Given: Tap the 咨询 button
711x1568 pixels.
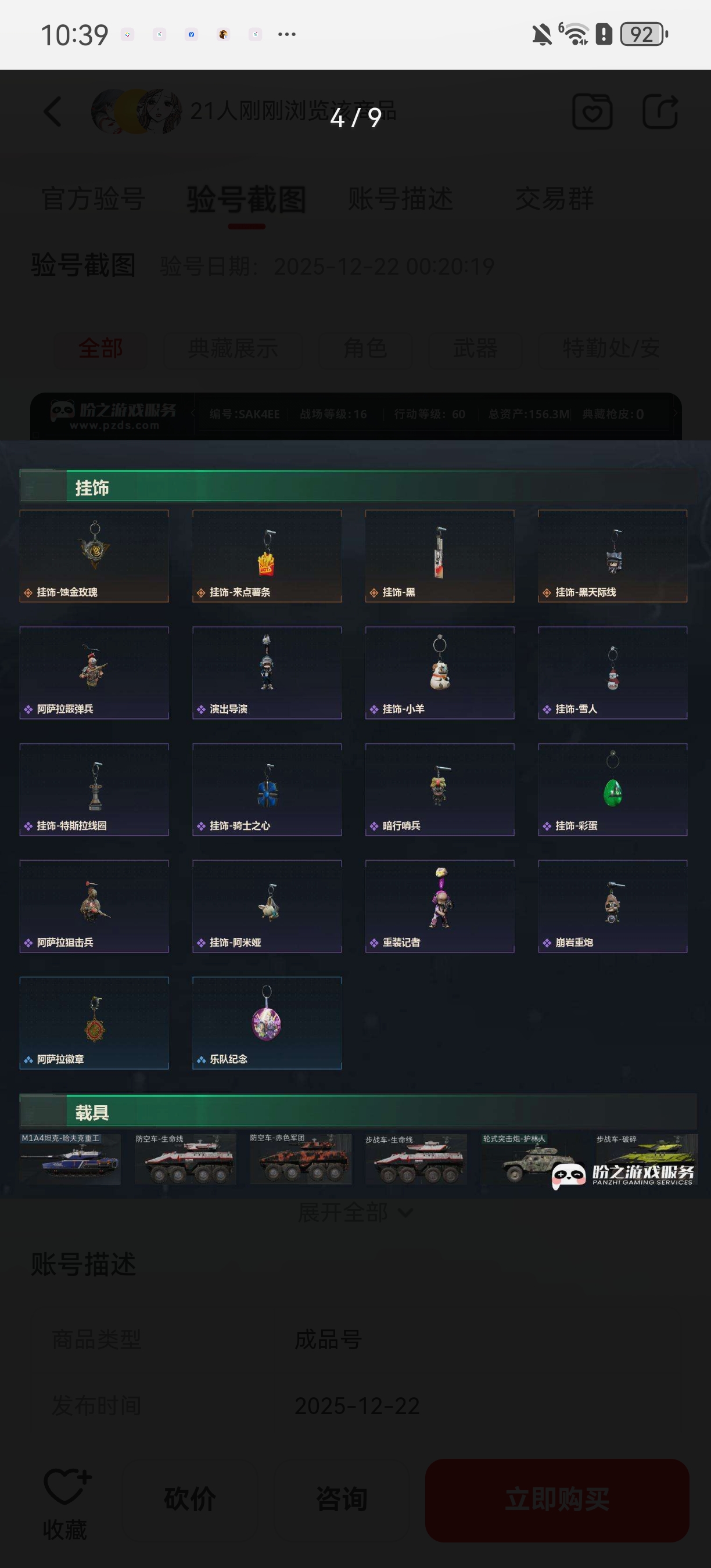Looking at the screenshot, I should click(x=342, y=1499).
